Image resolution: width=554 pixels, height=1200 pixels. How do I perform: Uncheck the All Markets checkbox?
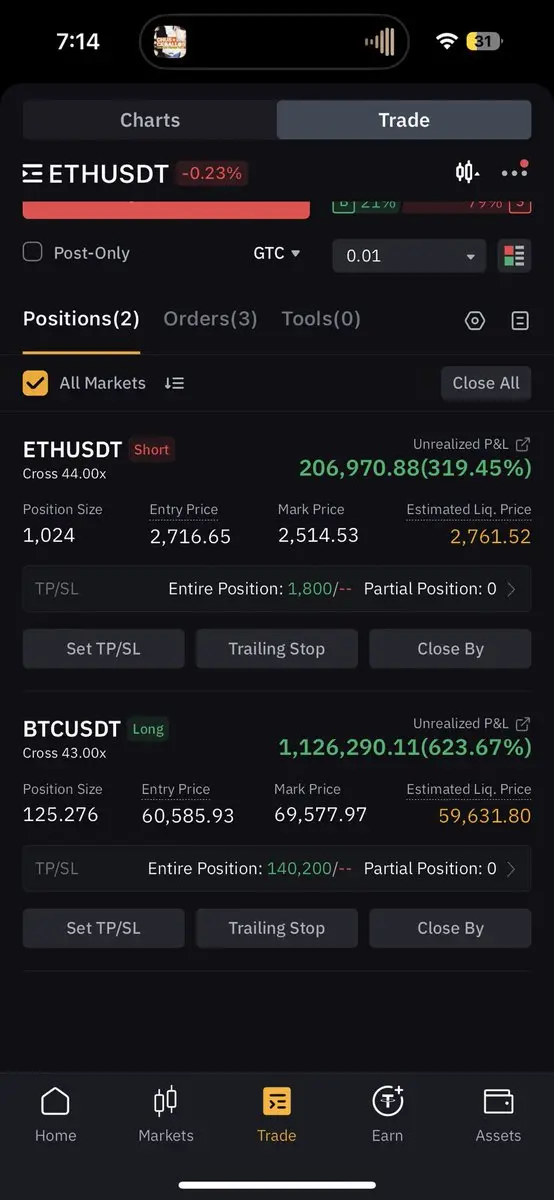pyautogui.click(x=35, y=383)
